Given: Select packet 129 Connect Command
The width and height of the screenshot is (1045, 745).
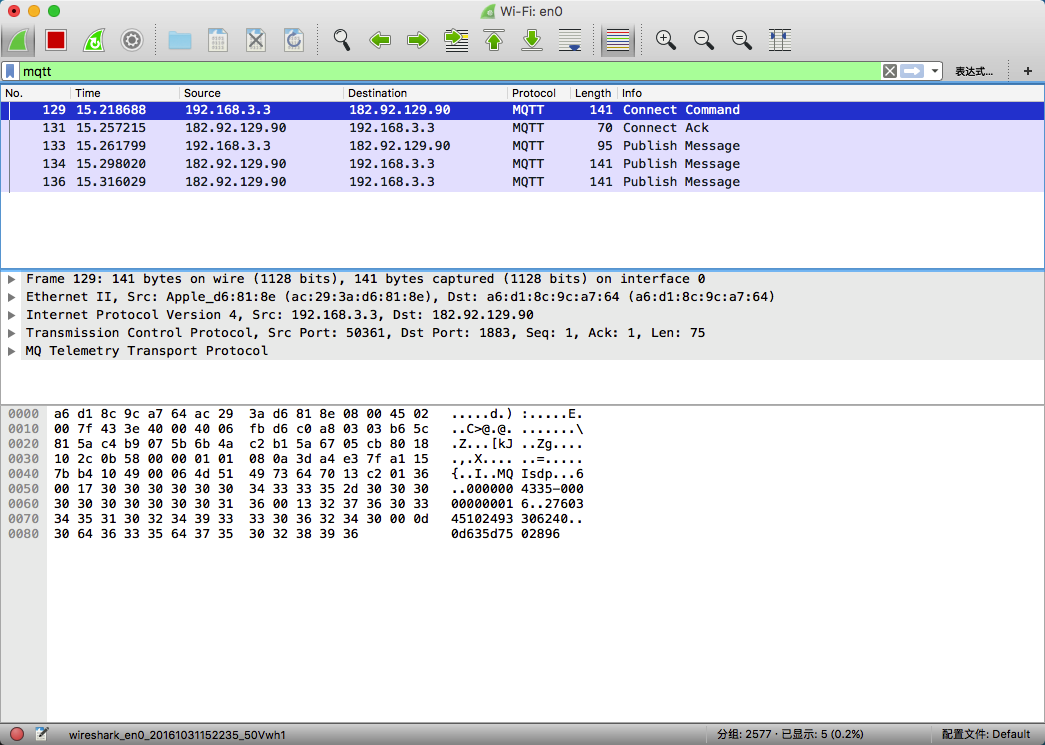Looking at the screenshot, I should [x=522, y=110].
